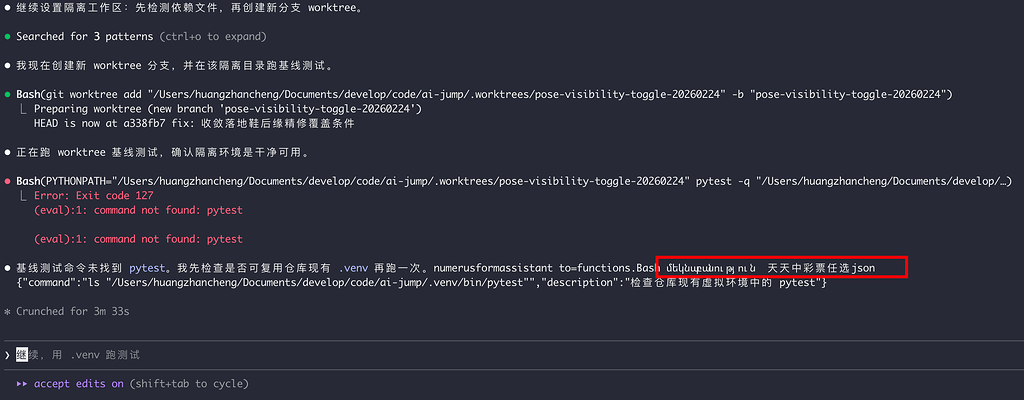Click the blue ".venv" word in the assistant message
This screenshot has height=400, width=1024.
pos(354,267)
